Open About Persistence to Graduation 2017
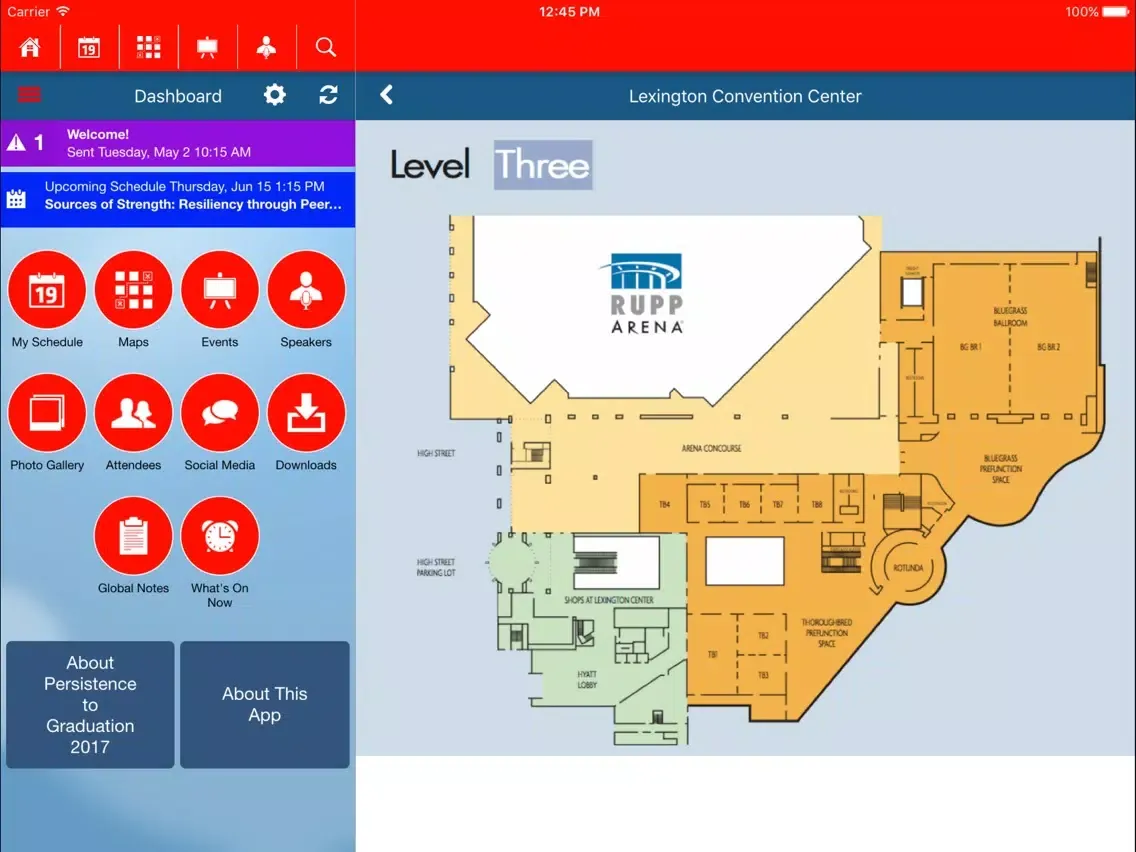The image size is (1136, 852). tap(90, 704)
